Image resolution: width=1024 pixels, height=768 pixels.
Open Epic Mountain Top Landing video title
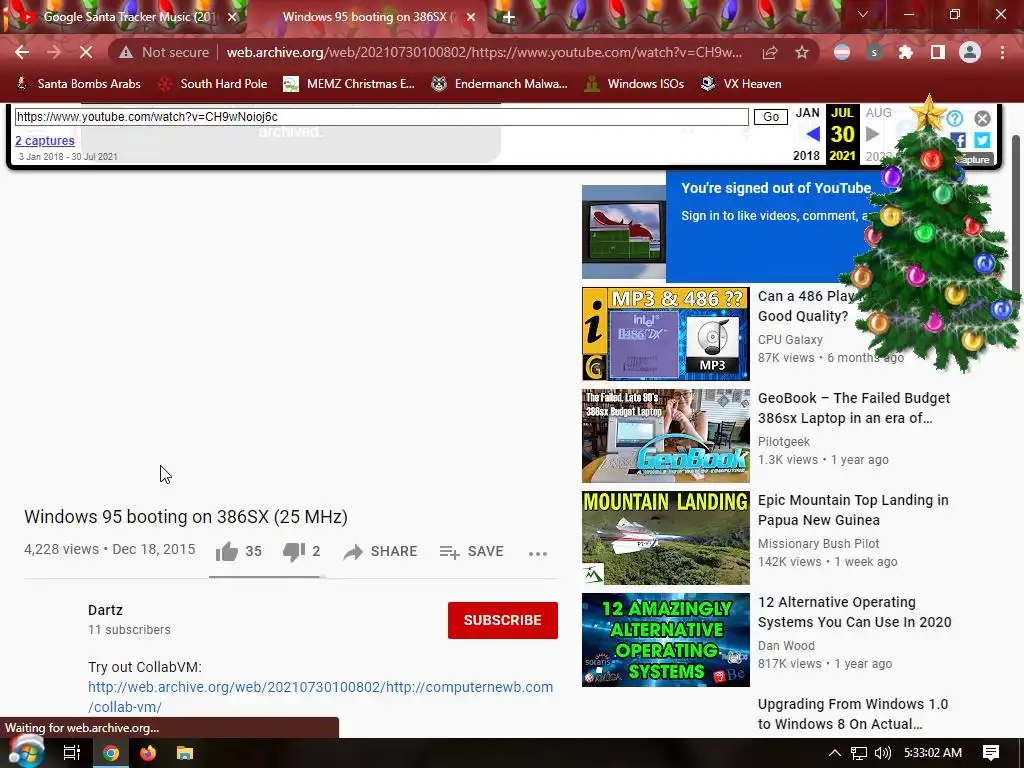click(x=853, y=510)
